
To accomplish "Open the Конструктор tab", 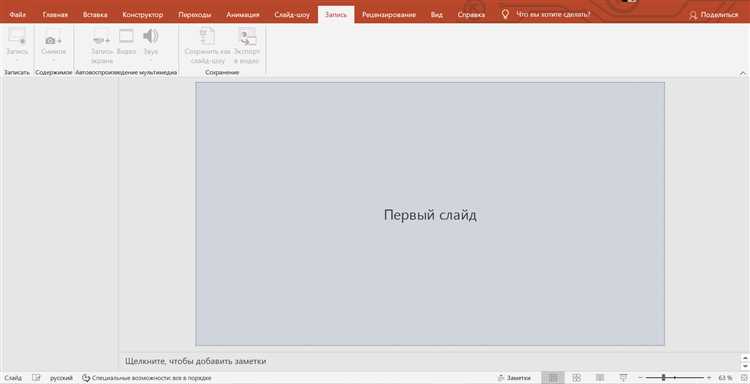I will (x=143, y=15).
